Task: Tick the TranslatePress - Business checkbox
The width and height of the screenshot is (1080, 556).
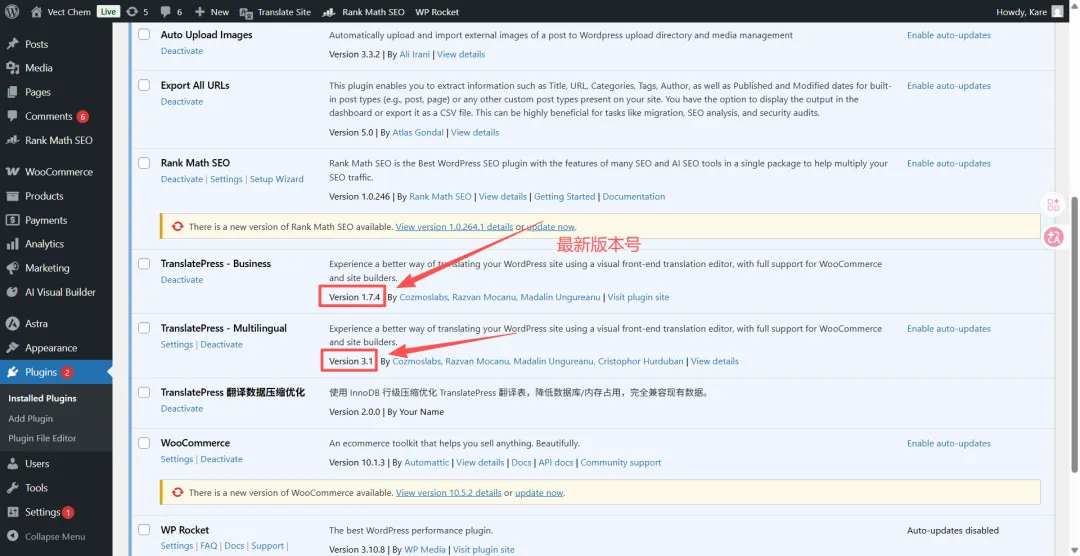Action: pyautogui.click(x=144, y=264)
